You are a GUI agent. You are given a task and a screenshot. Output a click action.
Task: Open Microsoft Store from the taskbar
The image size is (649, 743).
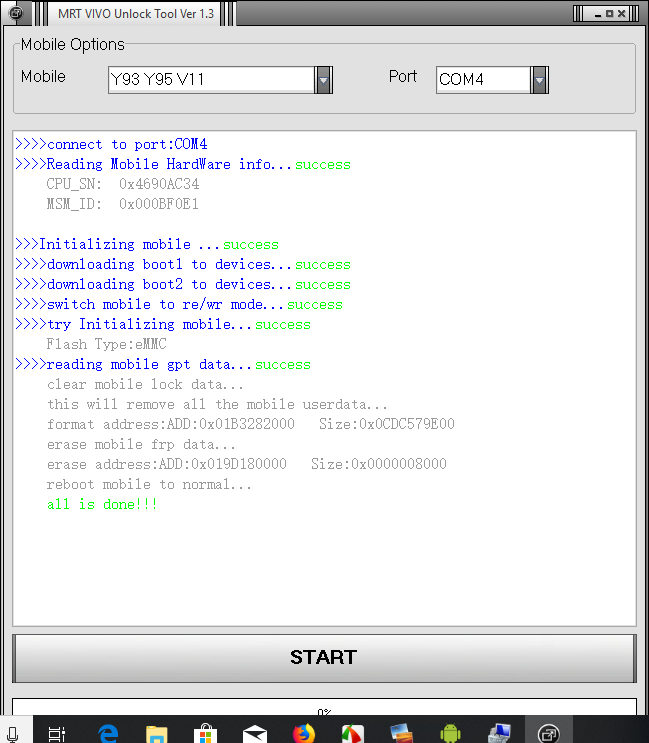(x=206, y=734)
